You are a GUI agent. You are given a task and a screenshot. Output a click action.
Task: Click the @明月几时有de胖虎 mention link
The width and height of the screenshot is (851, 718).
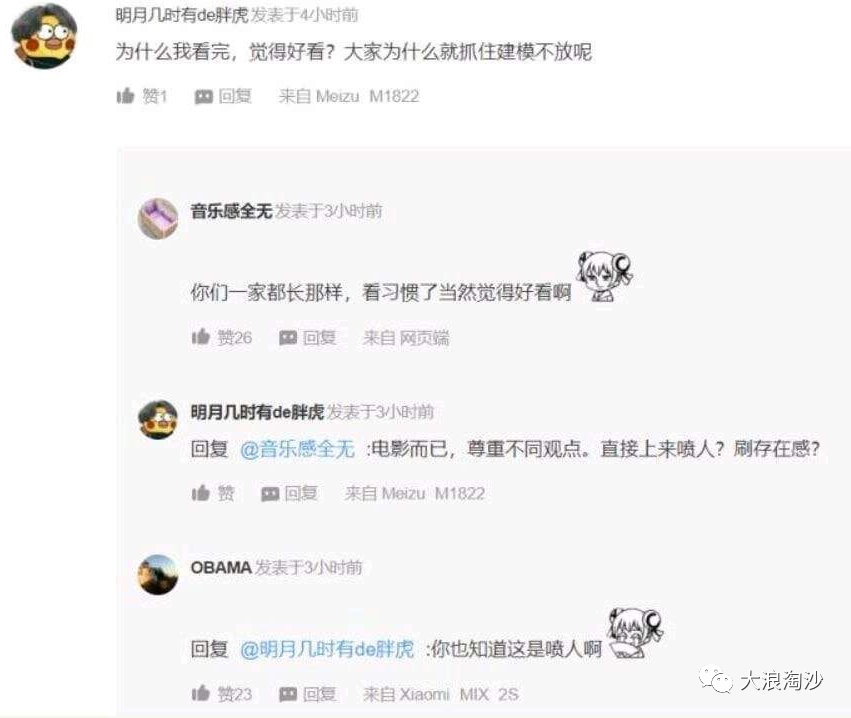pyautogui.click(x=327, y=649)
